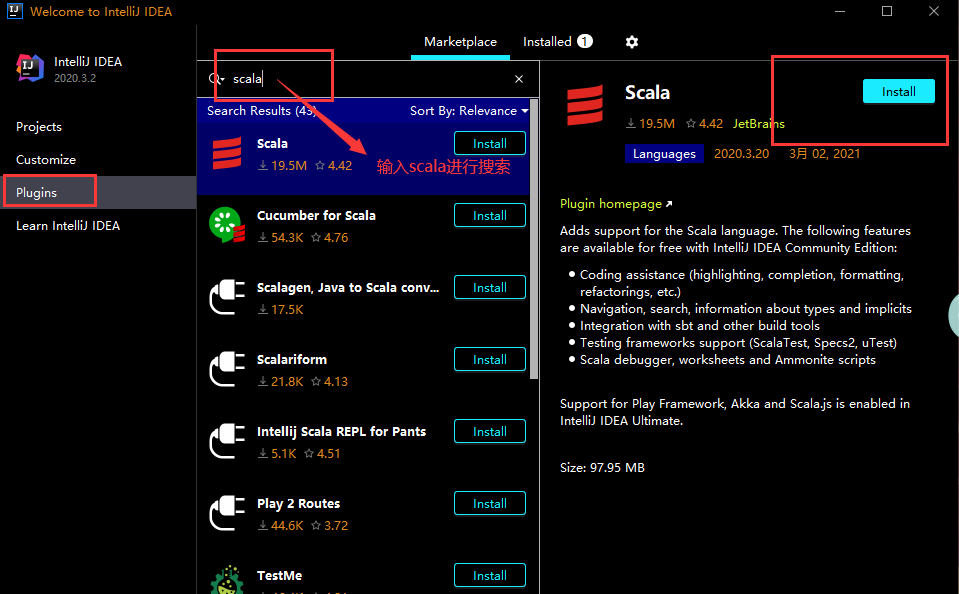Clear the search field with the X icon
Viewport: 959px width, 594px height.
pyautogui.click(x=519, y=79)
